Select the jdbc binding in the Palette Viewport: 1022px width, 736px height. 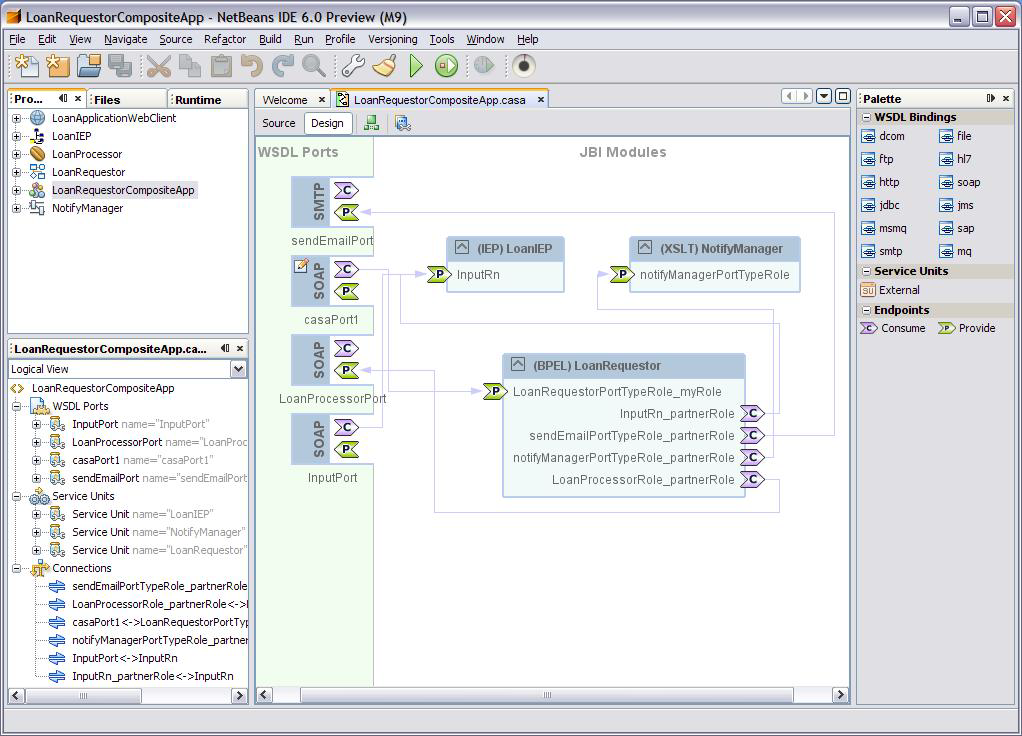[881, 205]
